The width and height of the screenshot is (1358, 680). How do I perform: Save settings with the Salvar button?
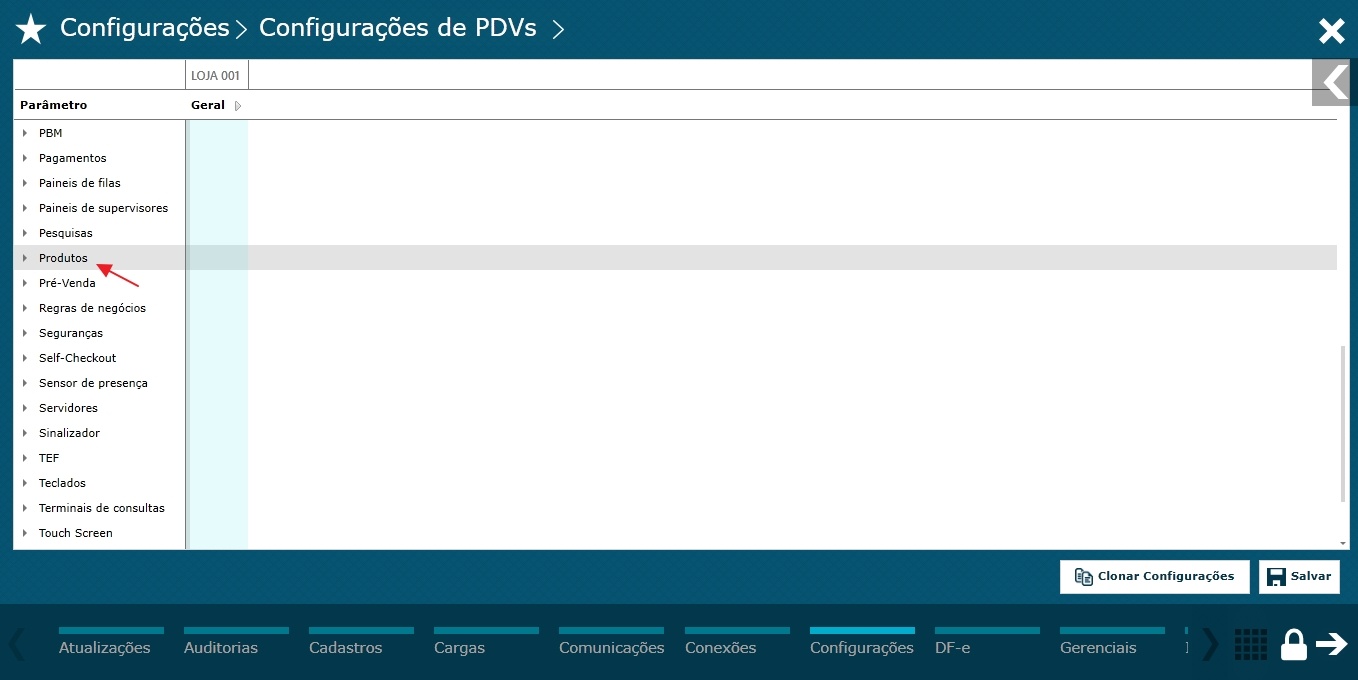(x=1299, y=577)
